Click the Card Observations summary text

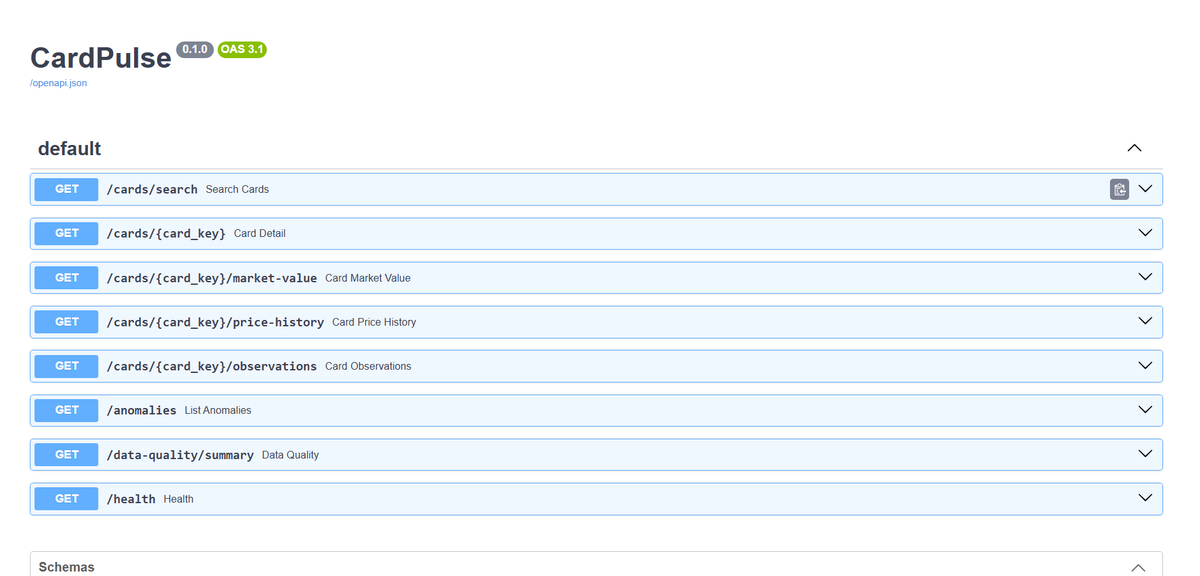[x=368, y=366]
